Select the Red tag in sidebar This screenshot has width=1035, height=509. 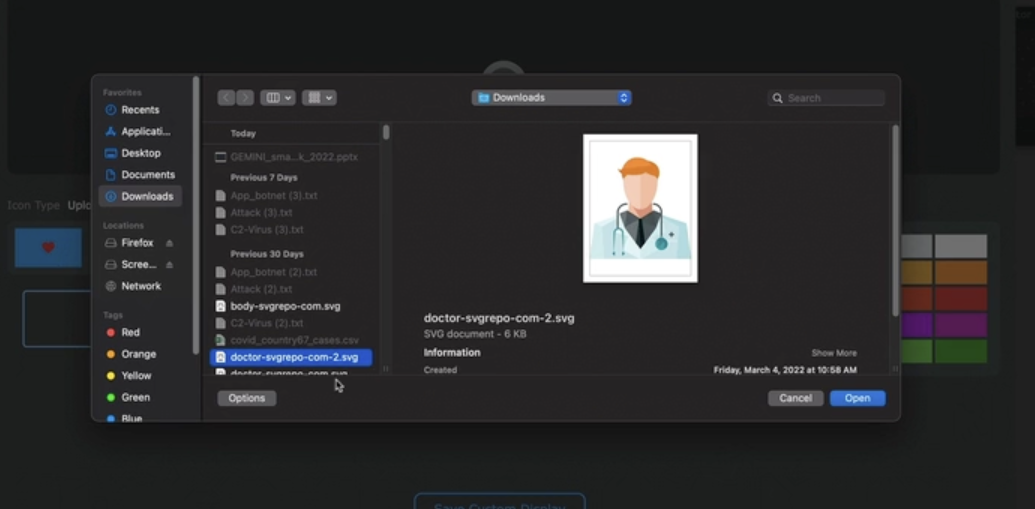130,332
